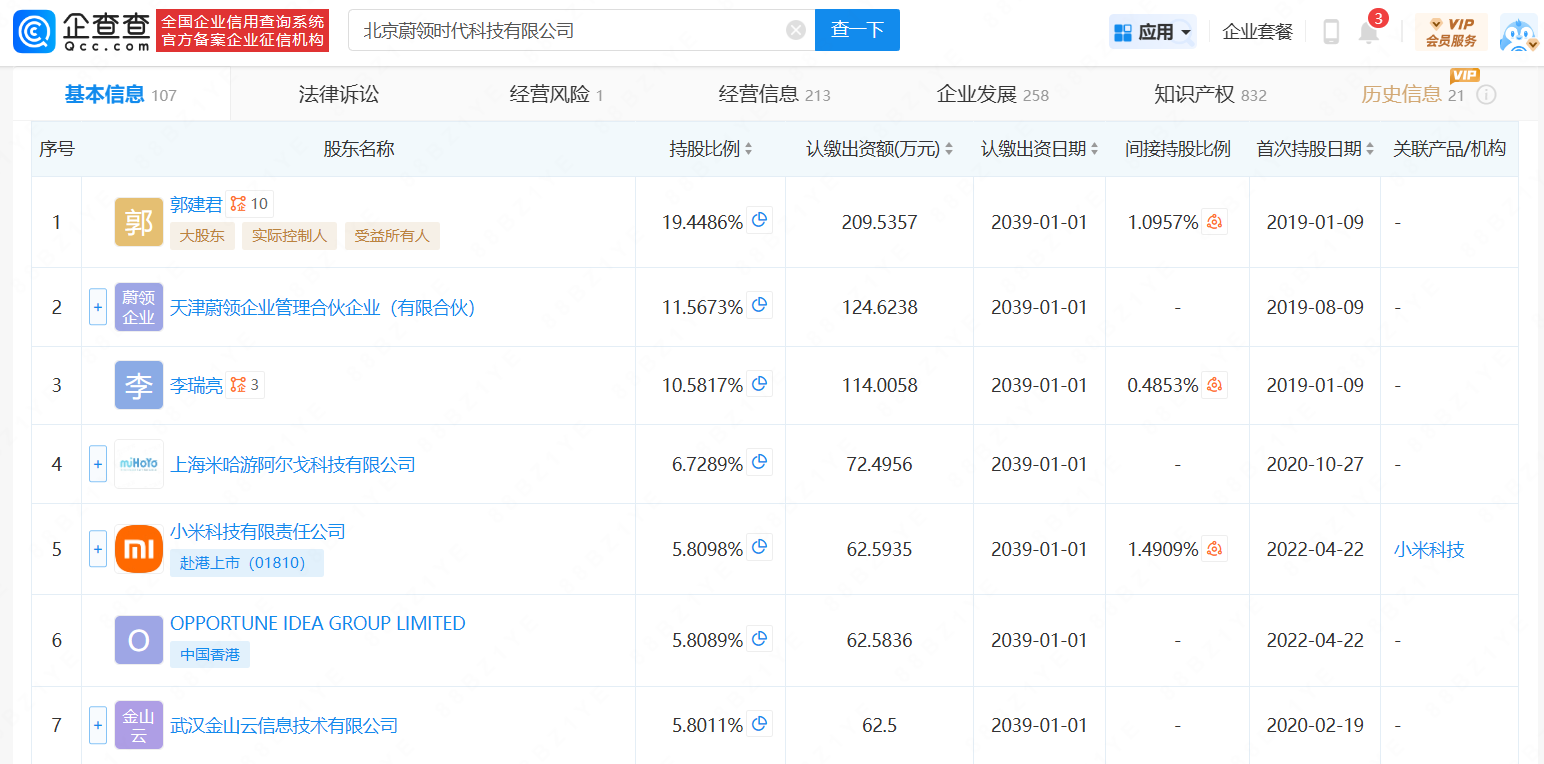
Task: Open pie chart for 米哈游's 6.7289%
Action: (x=760, y=462)
